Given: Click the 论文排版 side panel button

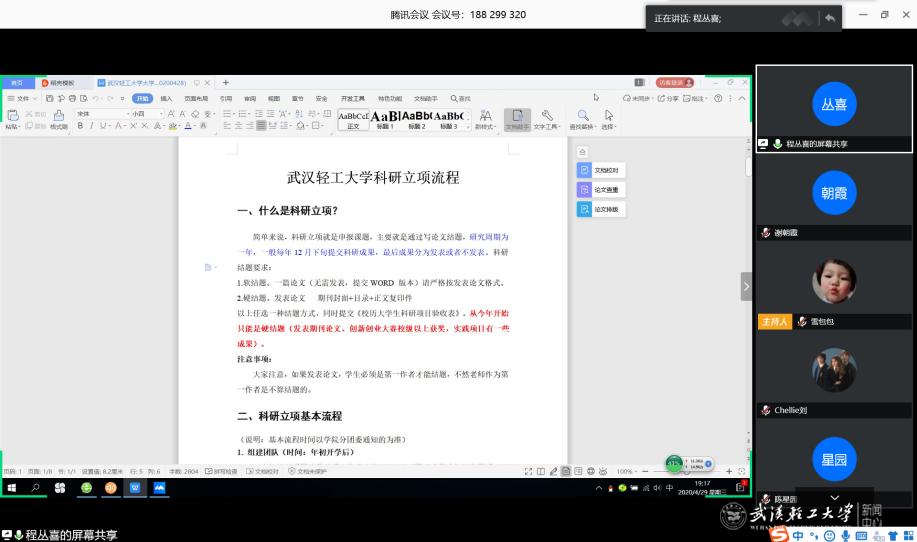Looking at the screenshot, I should pyautogui.click(x=601, y=209).
